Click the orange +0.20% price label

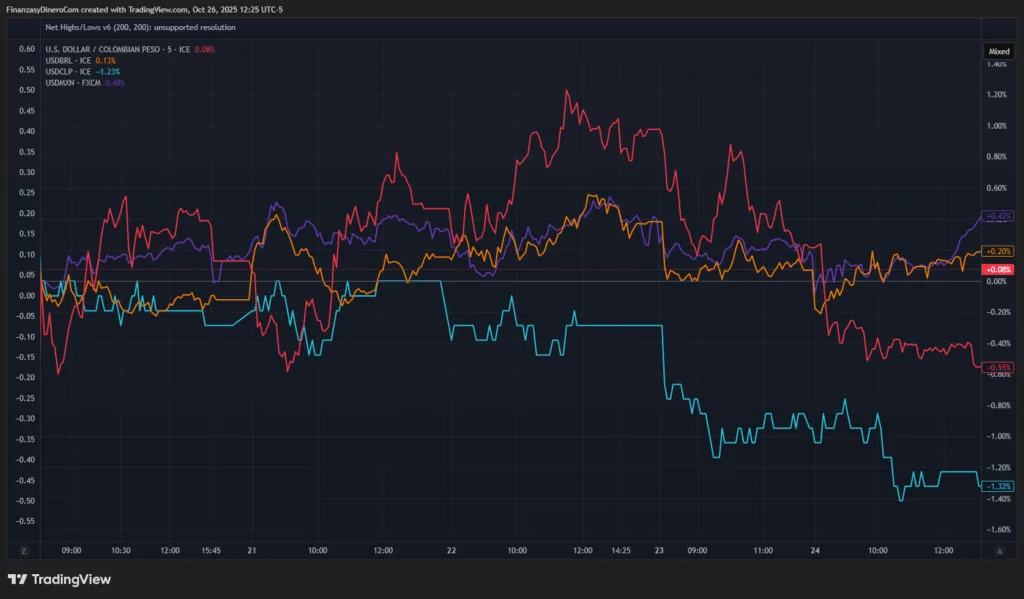[998, 251]
